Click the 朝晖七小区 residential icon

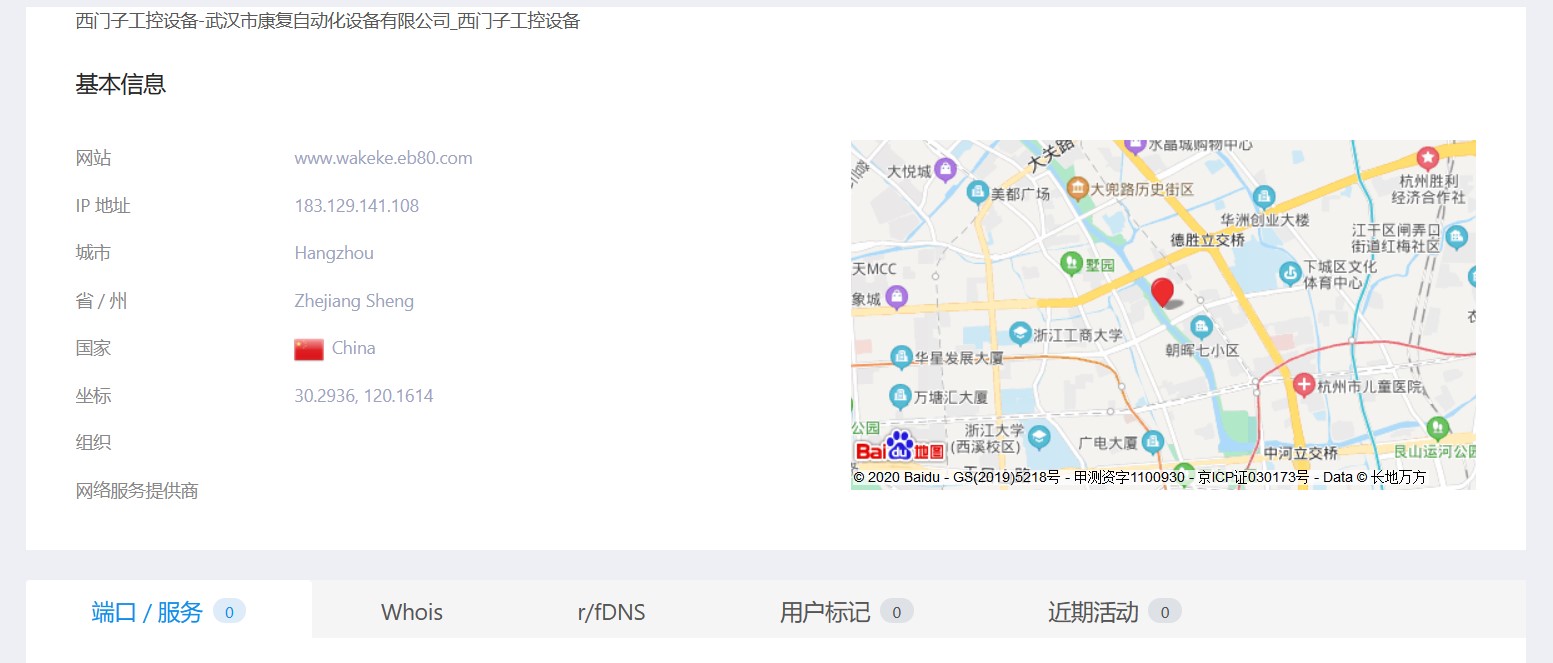pos(1202,327)
